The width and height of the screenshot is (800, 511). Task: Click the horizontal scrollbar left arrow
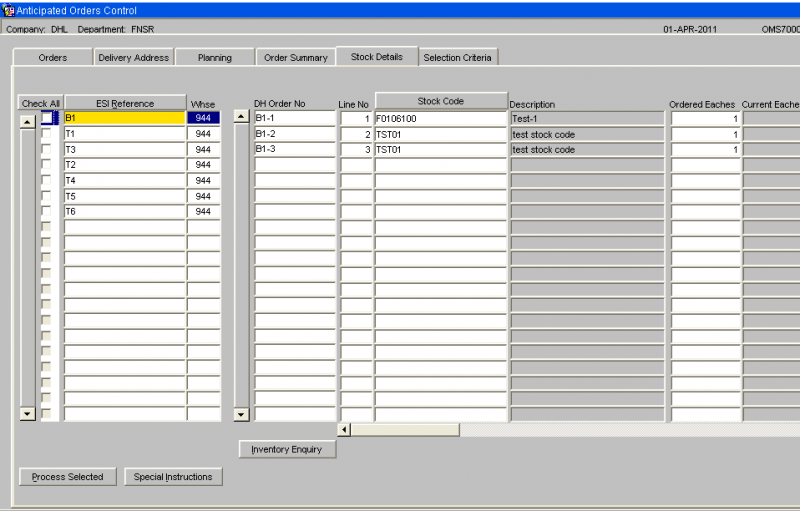344,430
